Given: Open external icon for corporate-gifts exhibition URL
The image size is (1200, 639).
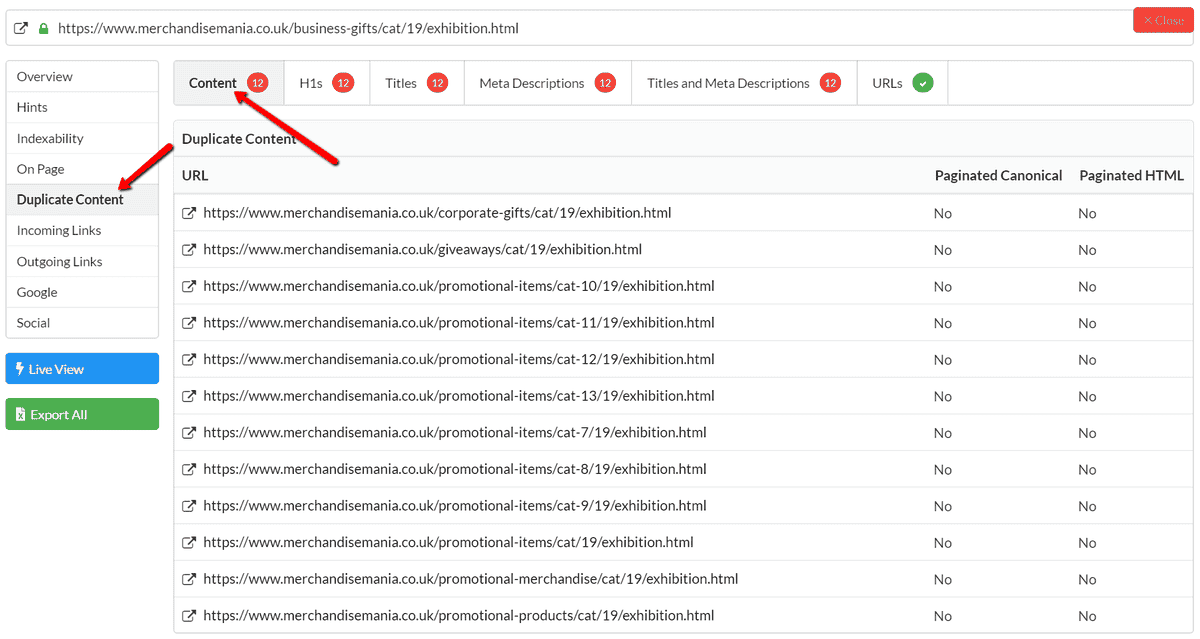Looking at the screenshot, I should click(x=189, y=213).
